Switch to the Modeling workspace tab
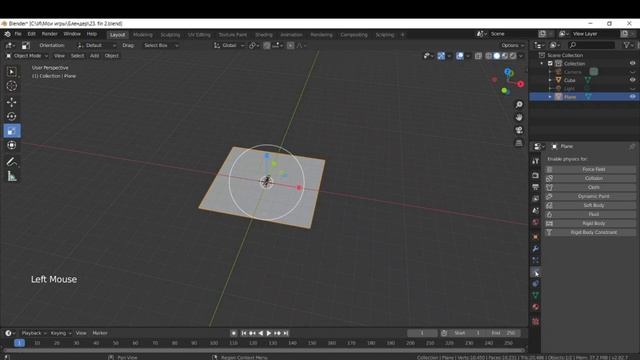Screen dimensions: 640x360 point(142,35)
